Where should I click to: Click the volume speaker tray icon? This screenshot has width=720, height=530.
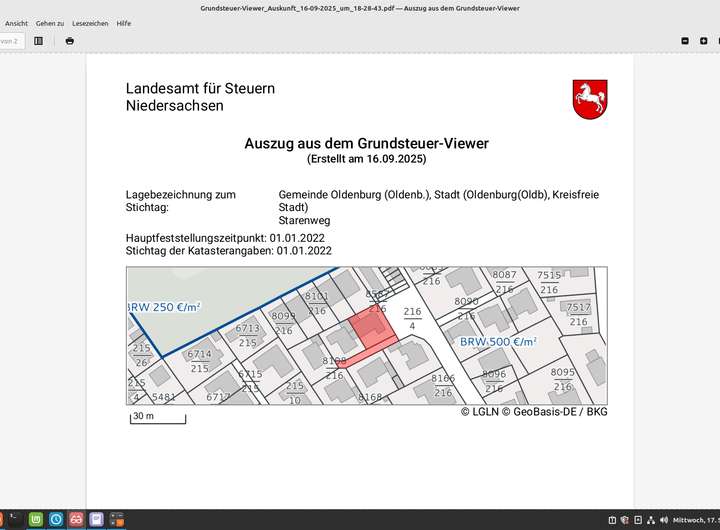click(x=664, y=521)
